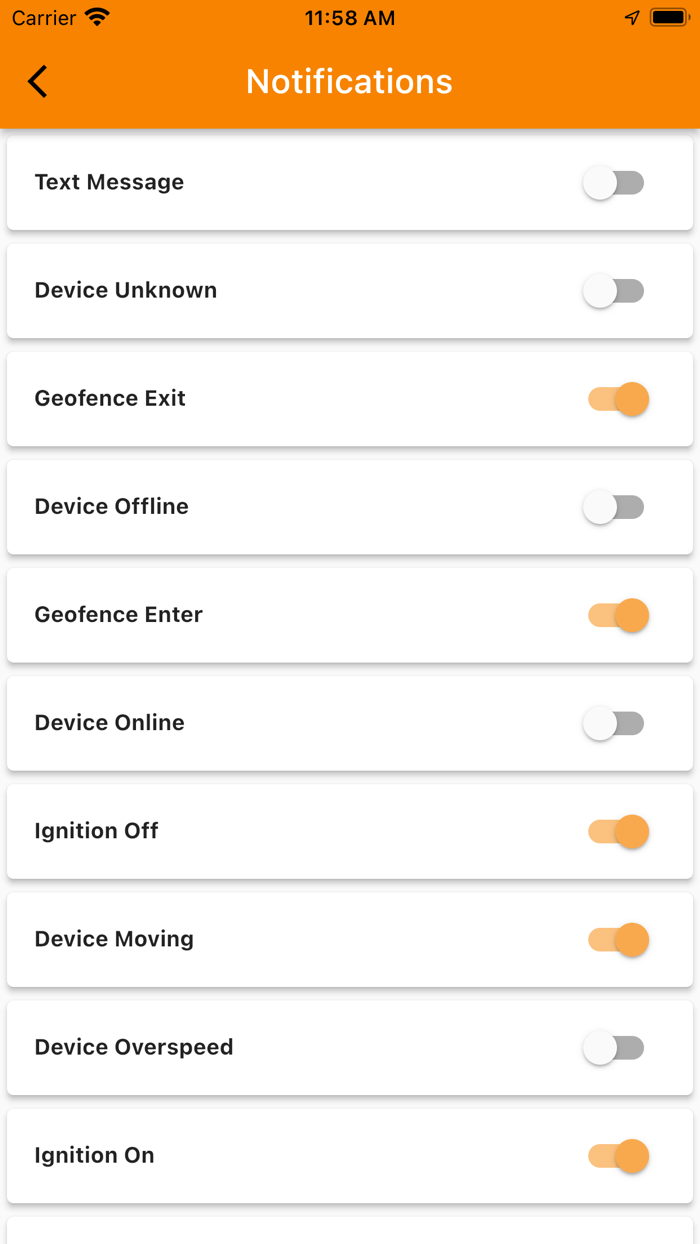The image size is (700, 1244).
Task: Tap the battery indicator icon
Action: pyautogui.click(x=668, y=18)
